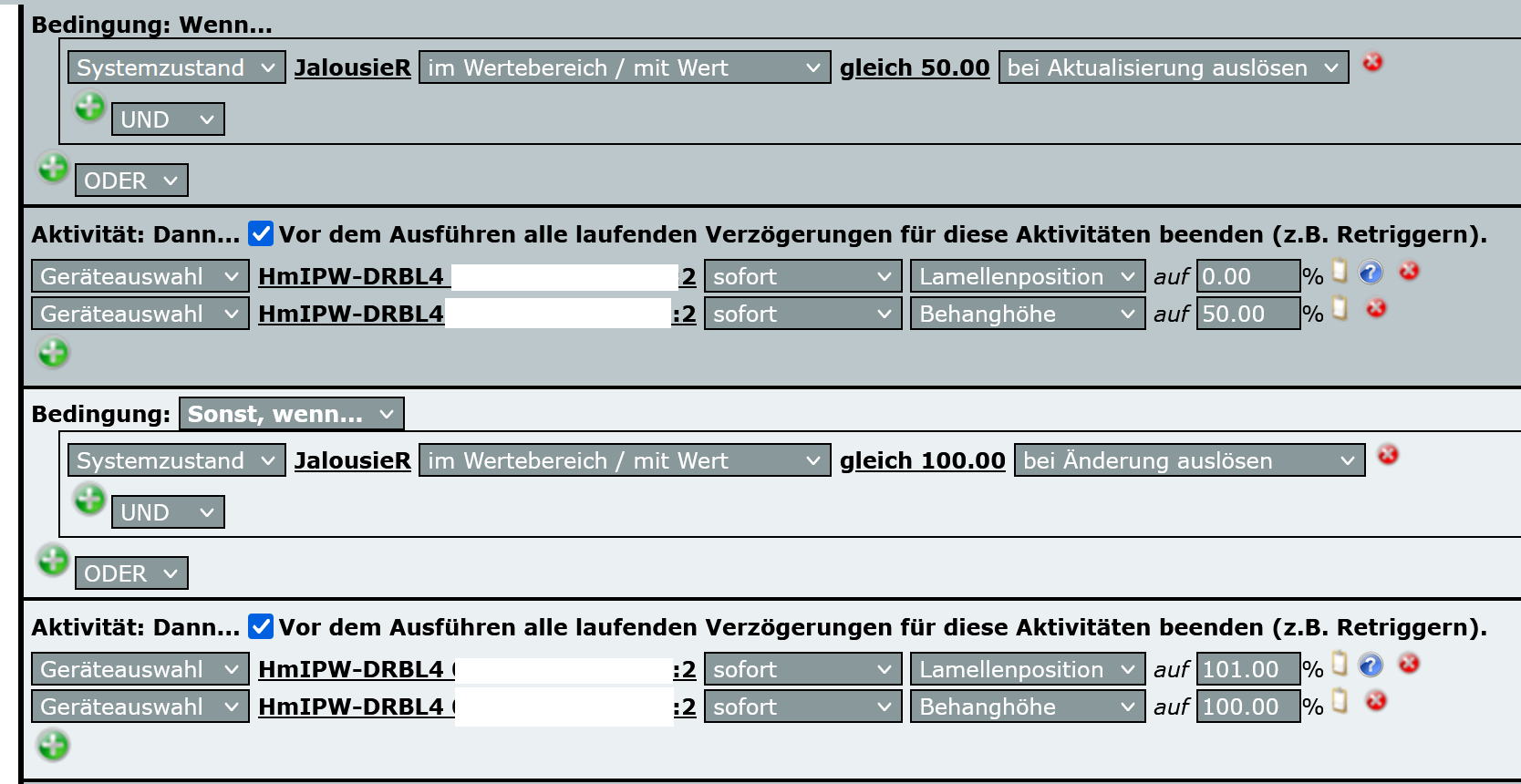
Task: Open the 'bei Aktualisierung auslösen' dropdown
Action: tap(1174, 67)
